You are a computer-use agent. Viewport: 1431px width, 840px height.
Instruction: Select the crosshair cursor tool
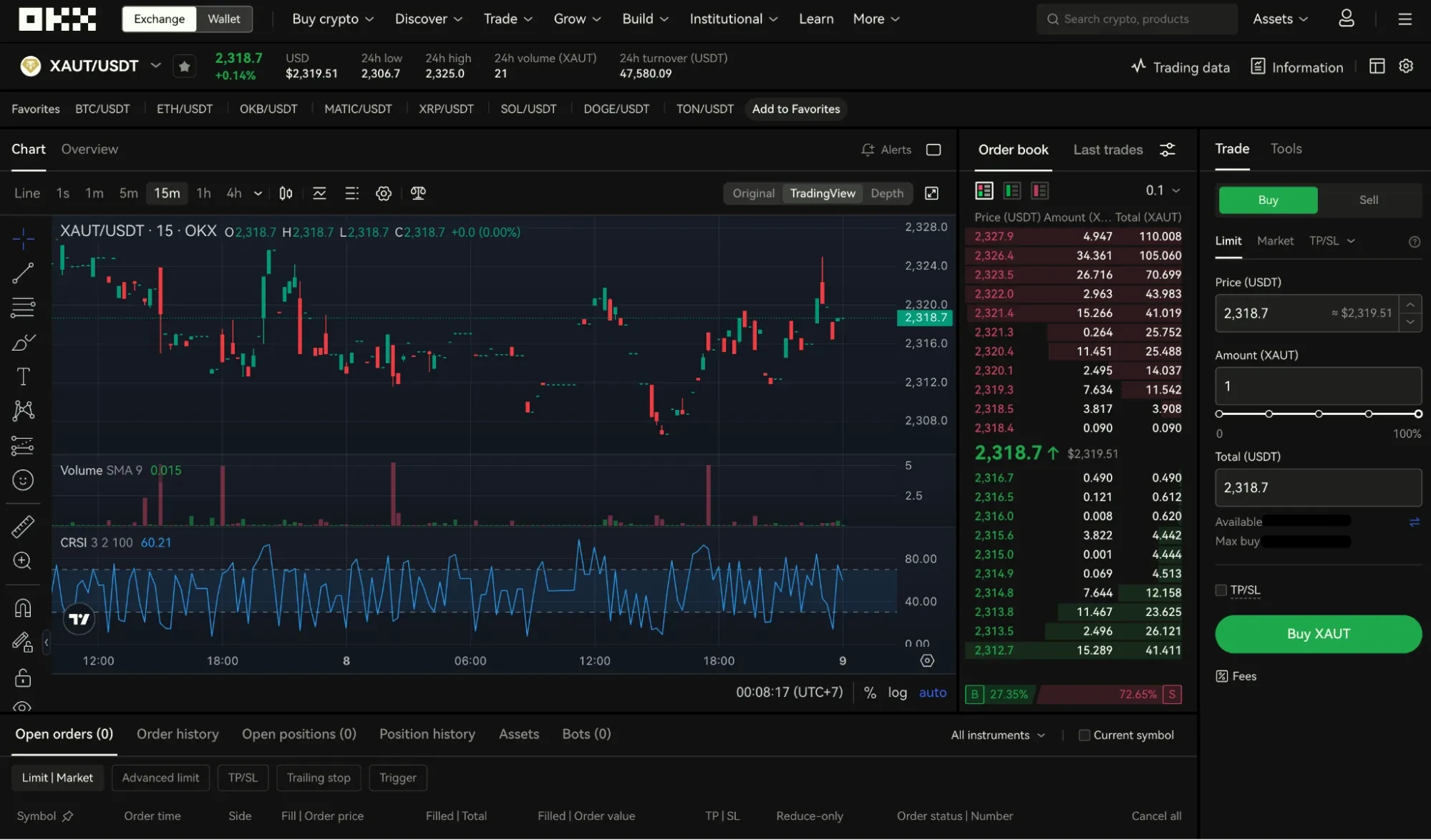click(x=23, y=238)
